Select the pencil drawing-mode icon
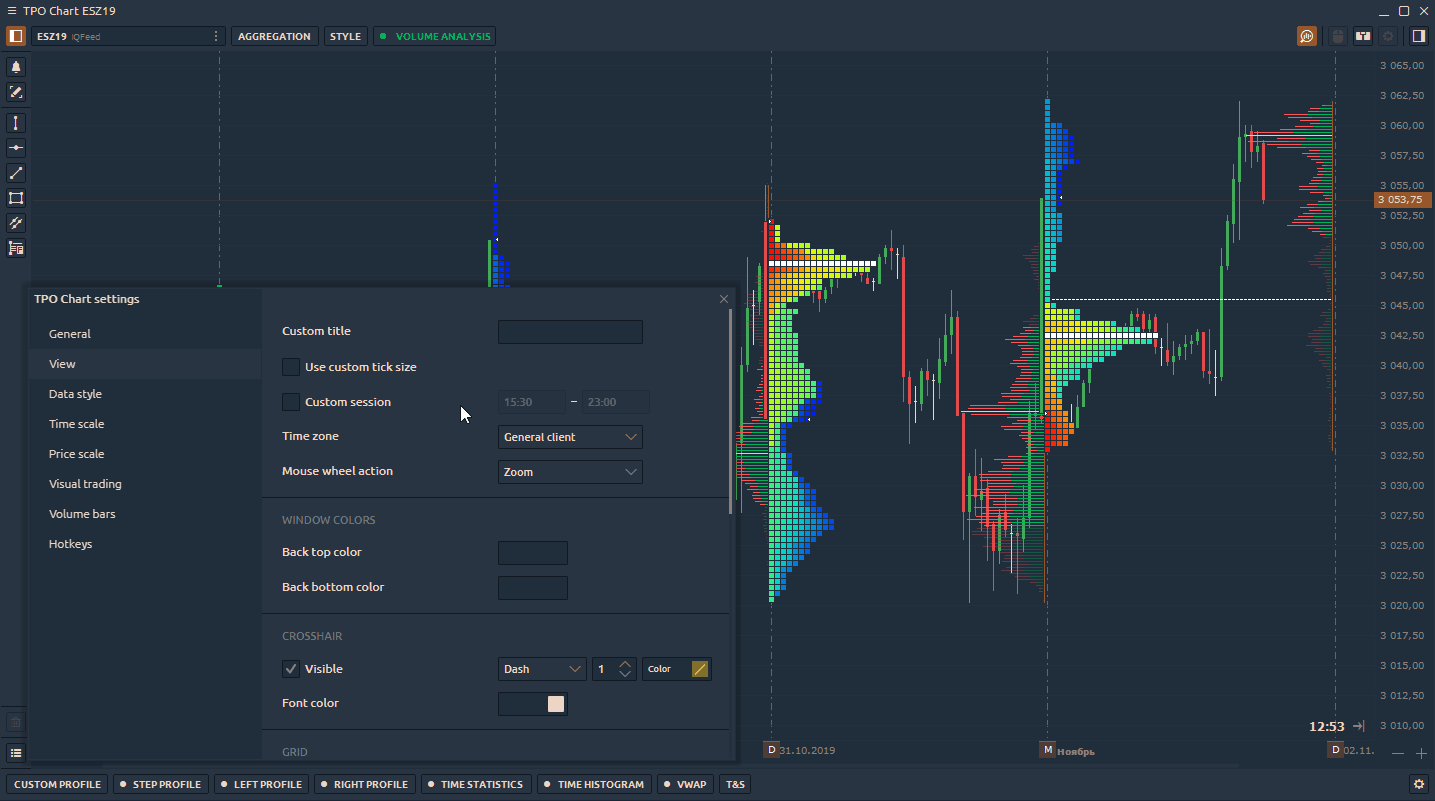This screenshot has height=801, width=1435. [16, 92]
